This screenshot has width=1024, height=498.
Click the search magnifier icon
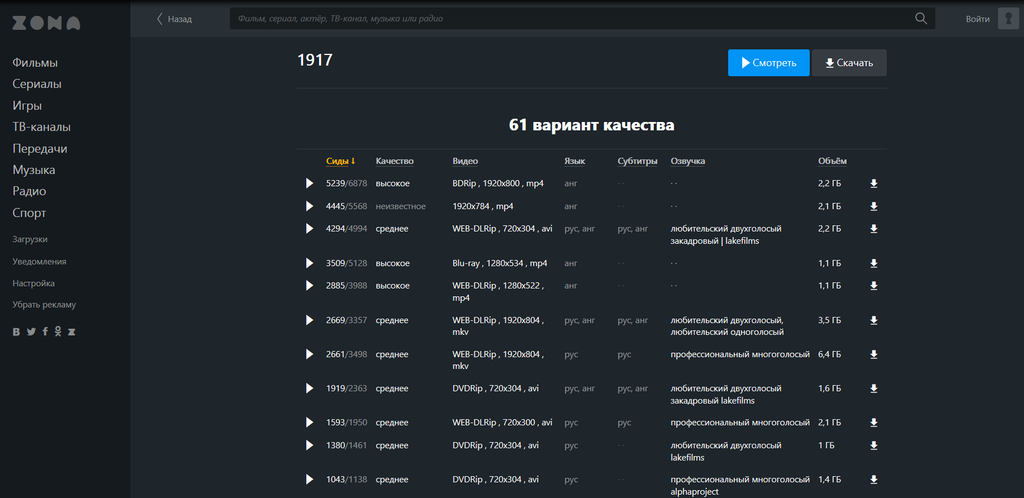coord(921,18)
